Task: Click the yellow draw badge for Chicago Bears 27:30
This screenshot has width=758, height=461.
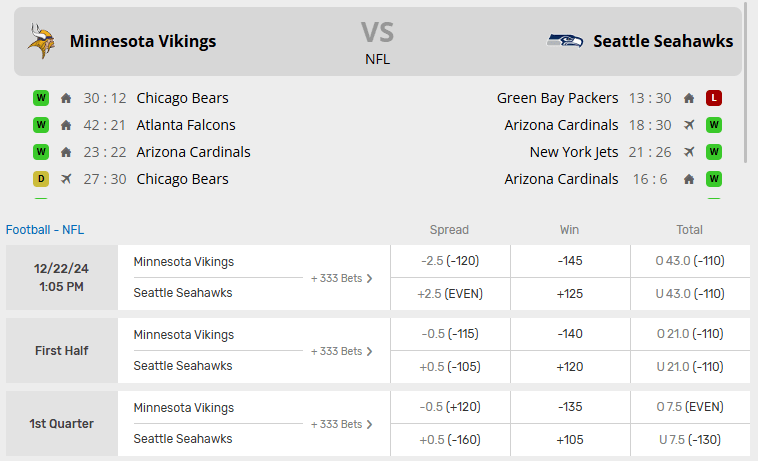Action: pyautogui.click(x=41, y=179)
